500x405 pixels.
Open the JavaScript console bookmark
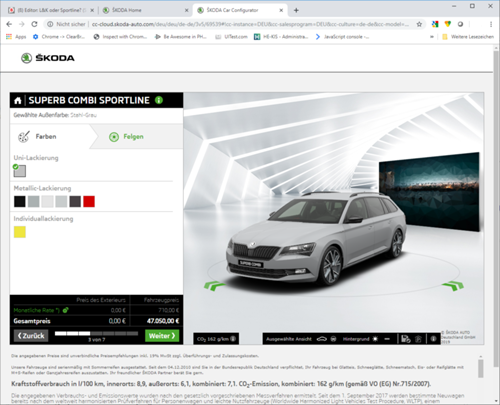click(x=342, y=37)
